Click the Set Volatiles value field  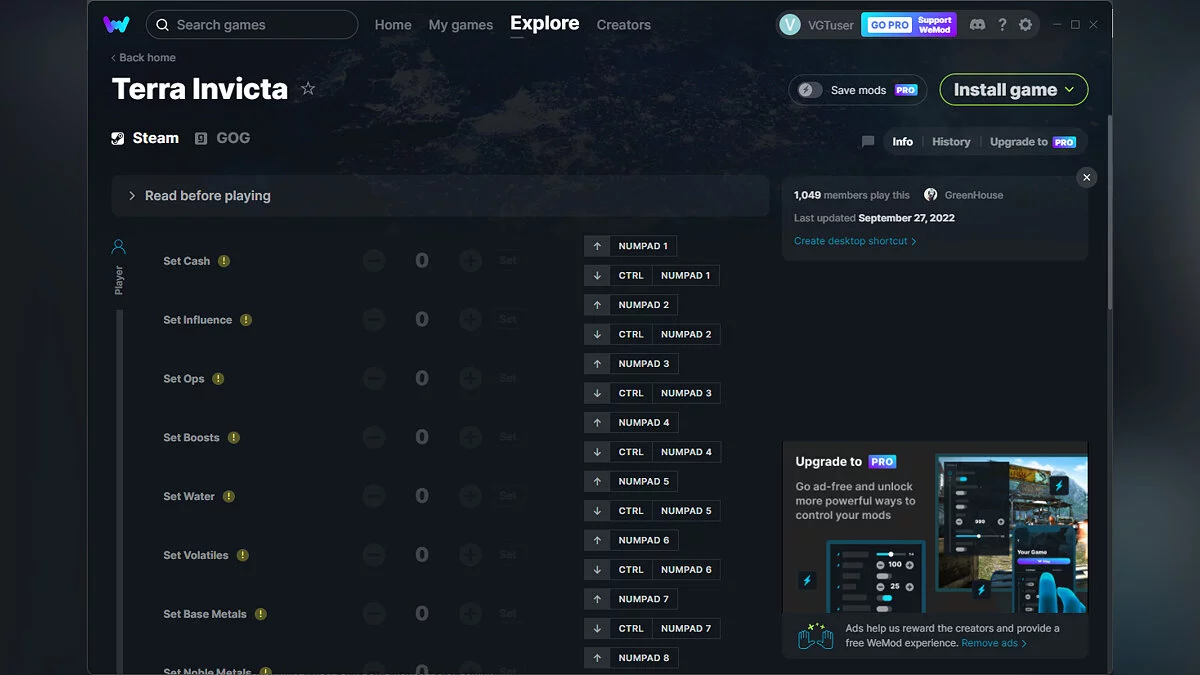pyautogui.click(x=422, y=555)
